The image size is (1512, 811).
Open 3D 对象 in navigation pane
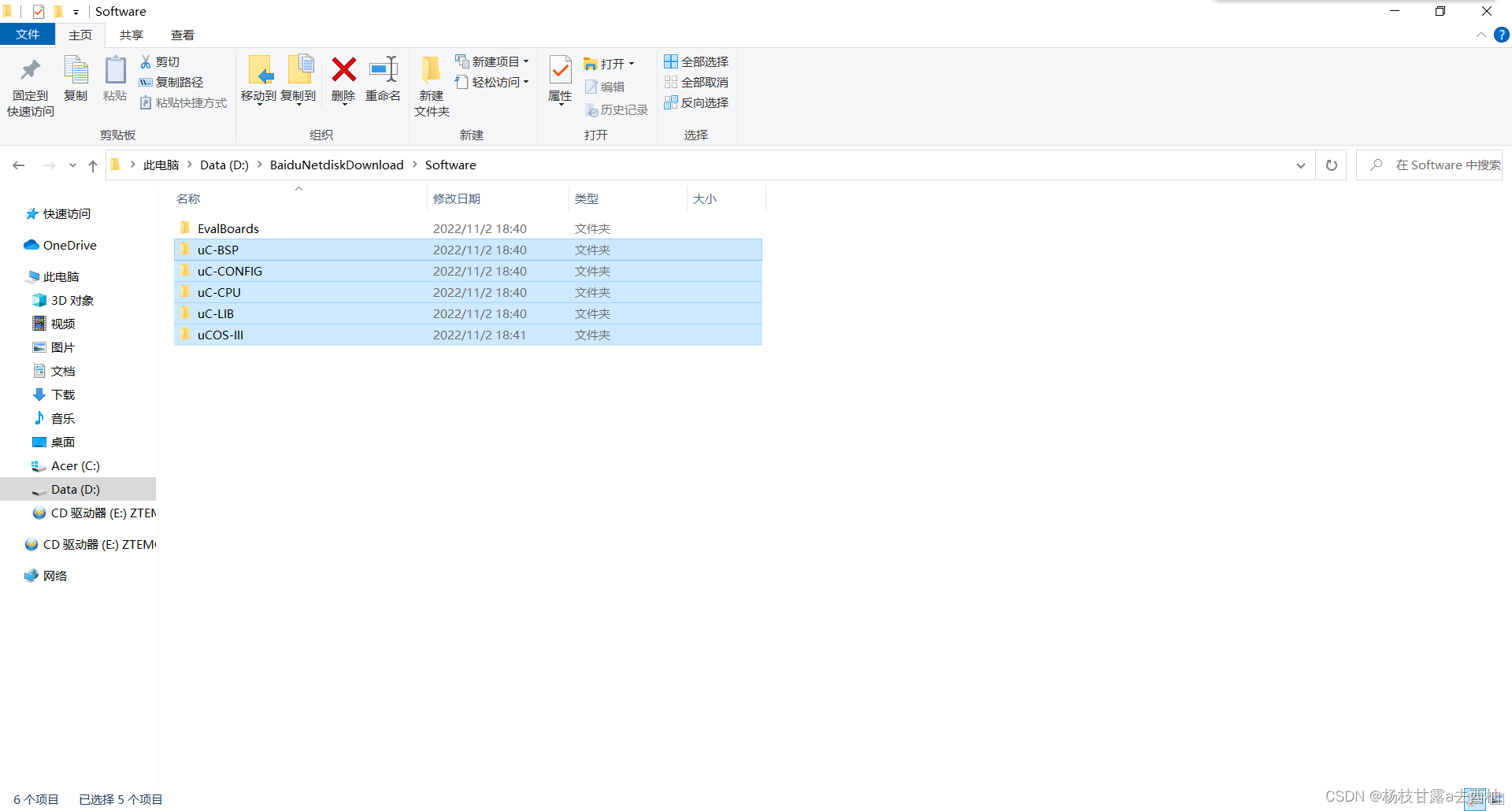pyautogui.click(x=63, y=300)
